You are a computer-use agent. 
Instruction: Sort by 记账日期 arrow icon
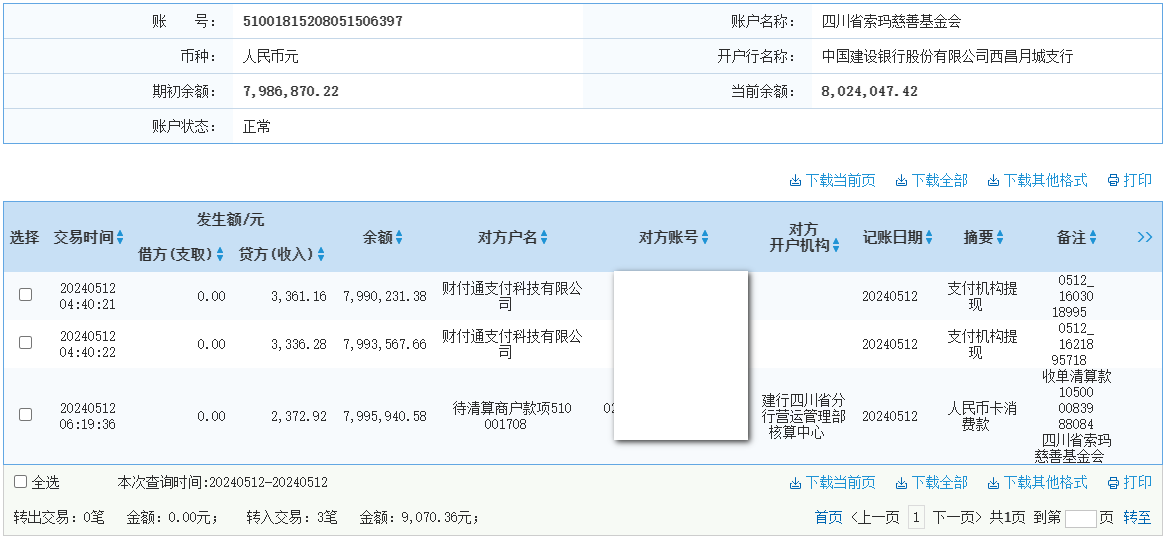coord(928,238)
